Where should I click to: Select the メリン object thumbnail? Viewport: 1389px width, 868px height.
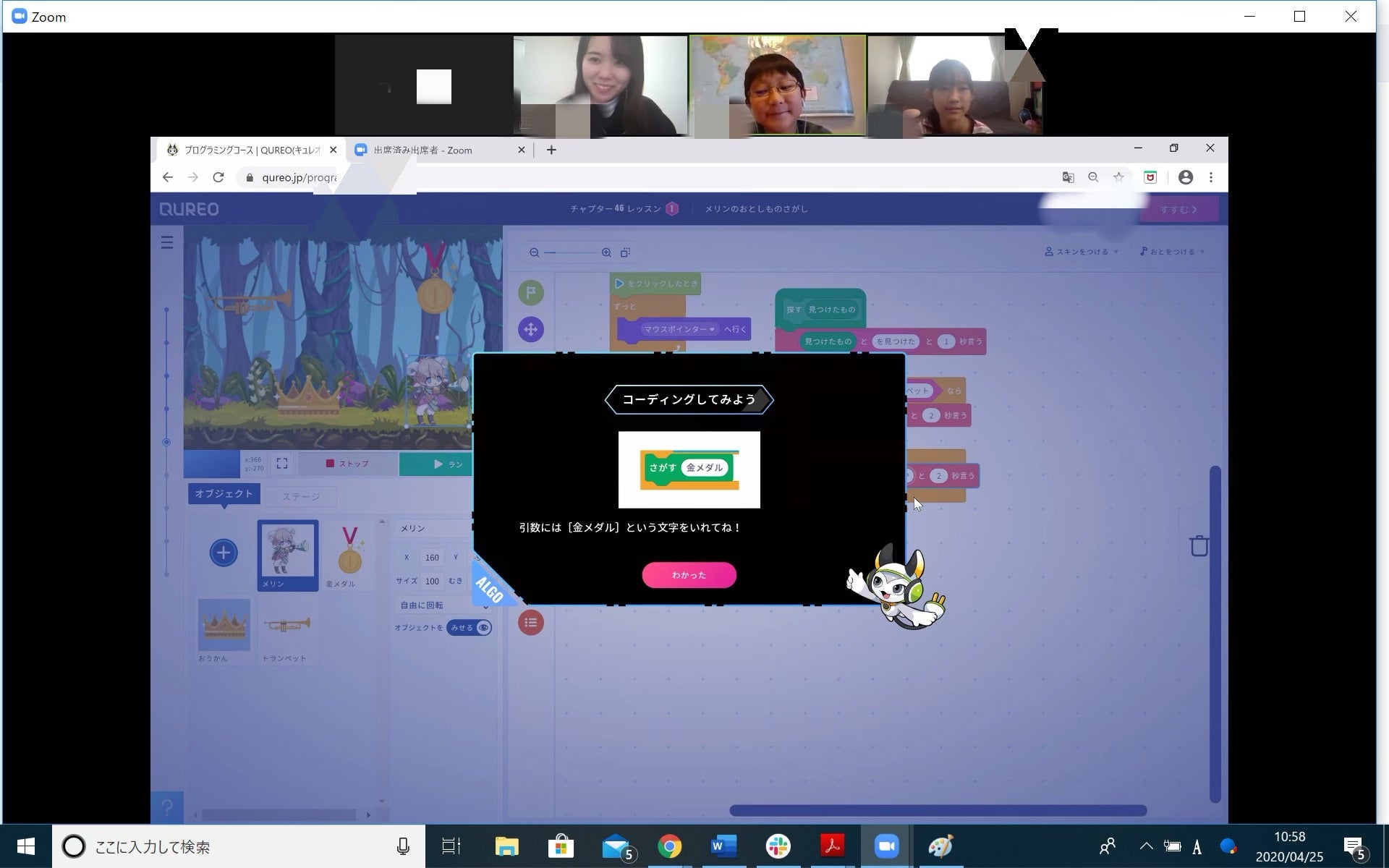(x=288, y=555)
